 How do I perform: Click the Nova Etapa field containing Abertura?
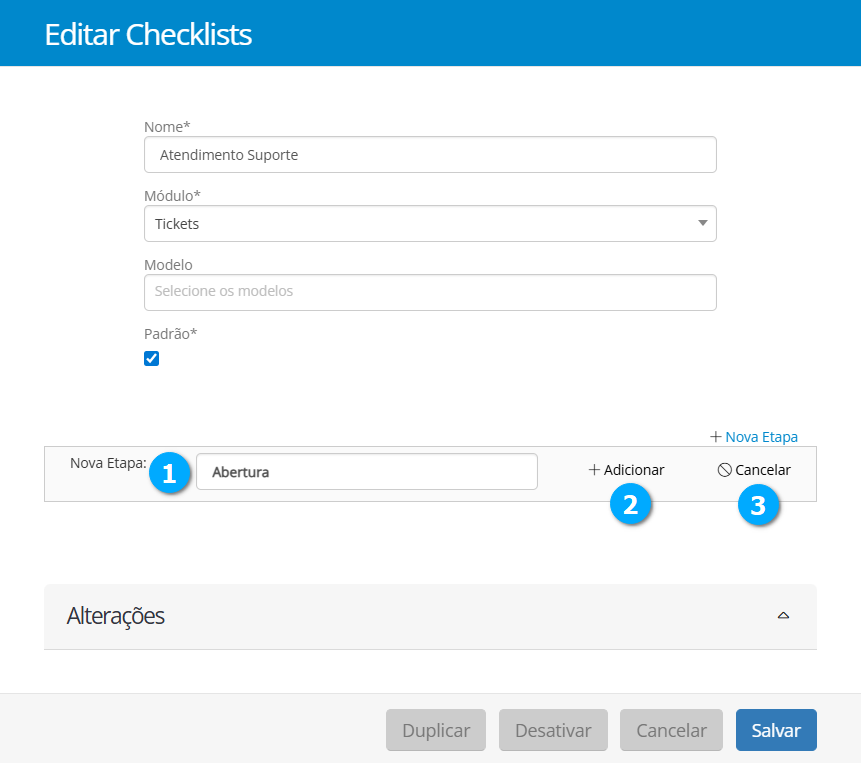366,472
